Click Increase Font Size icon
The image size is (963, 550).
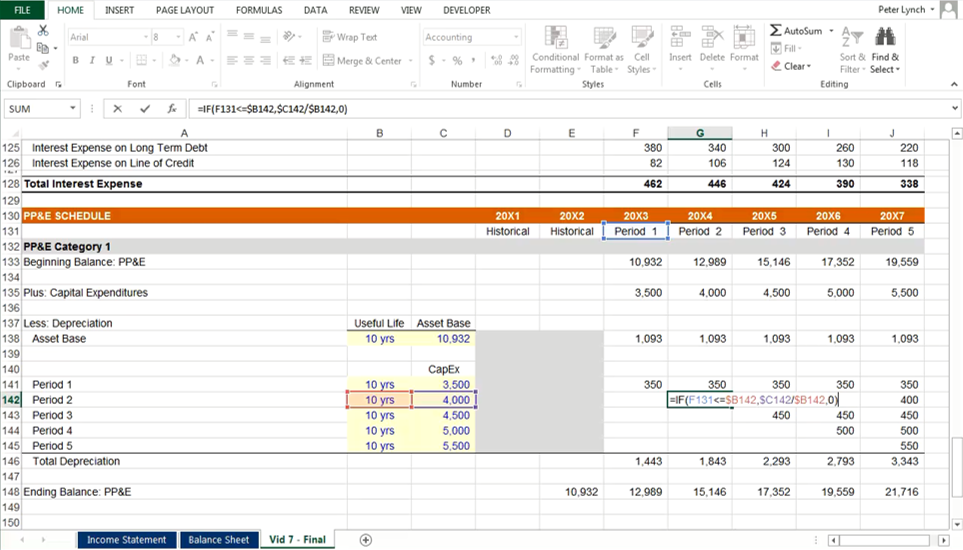pos(193,37)
